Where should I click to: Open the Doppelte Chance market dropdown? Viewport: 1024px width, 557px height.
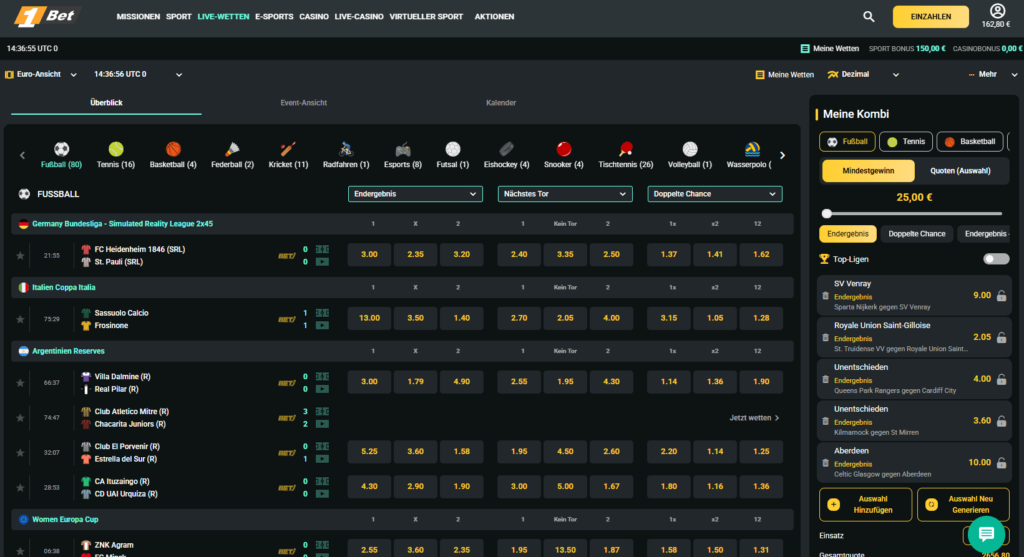click(714, 194)
